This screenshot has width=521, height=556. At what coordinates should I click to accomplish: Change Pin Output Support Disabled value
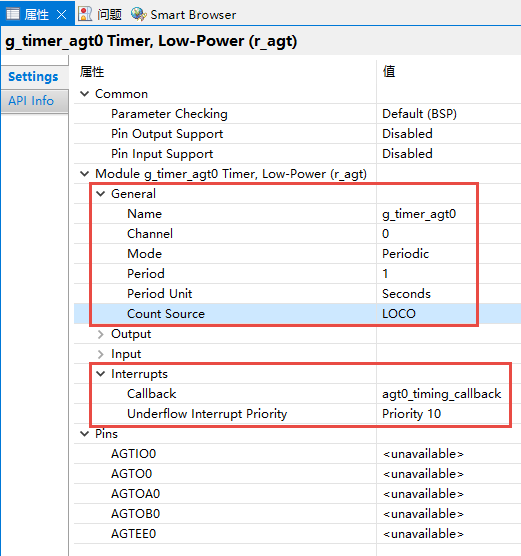[x=407, y=134]
